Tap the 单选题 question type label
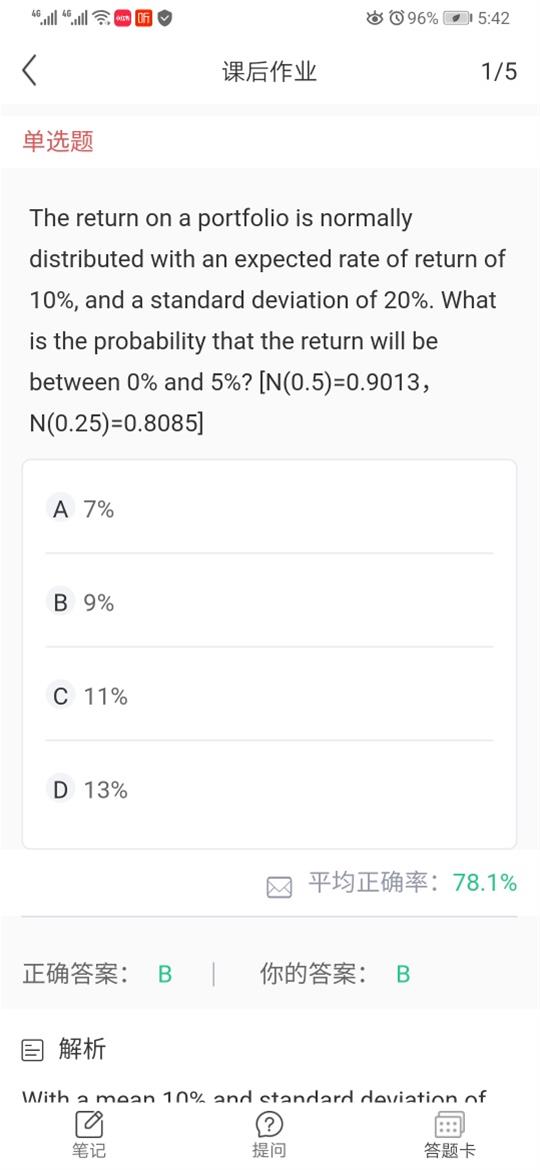Image resolution: width=540 pixels, height=1170 pixels. click(x=58, y=141)
